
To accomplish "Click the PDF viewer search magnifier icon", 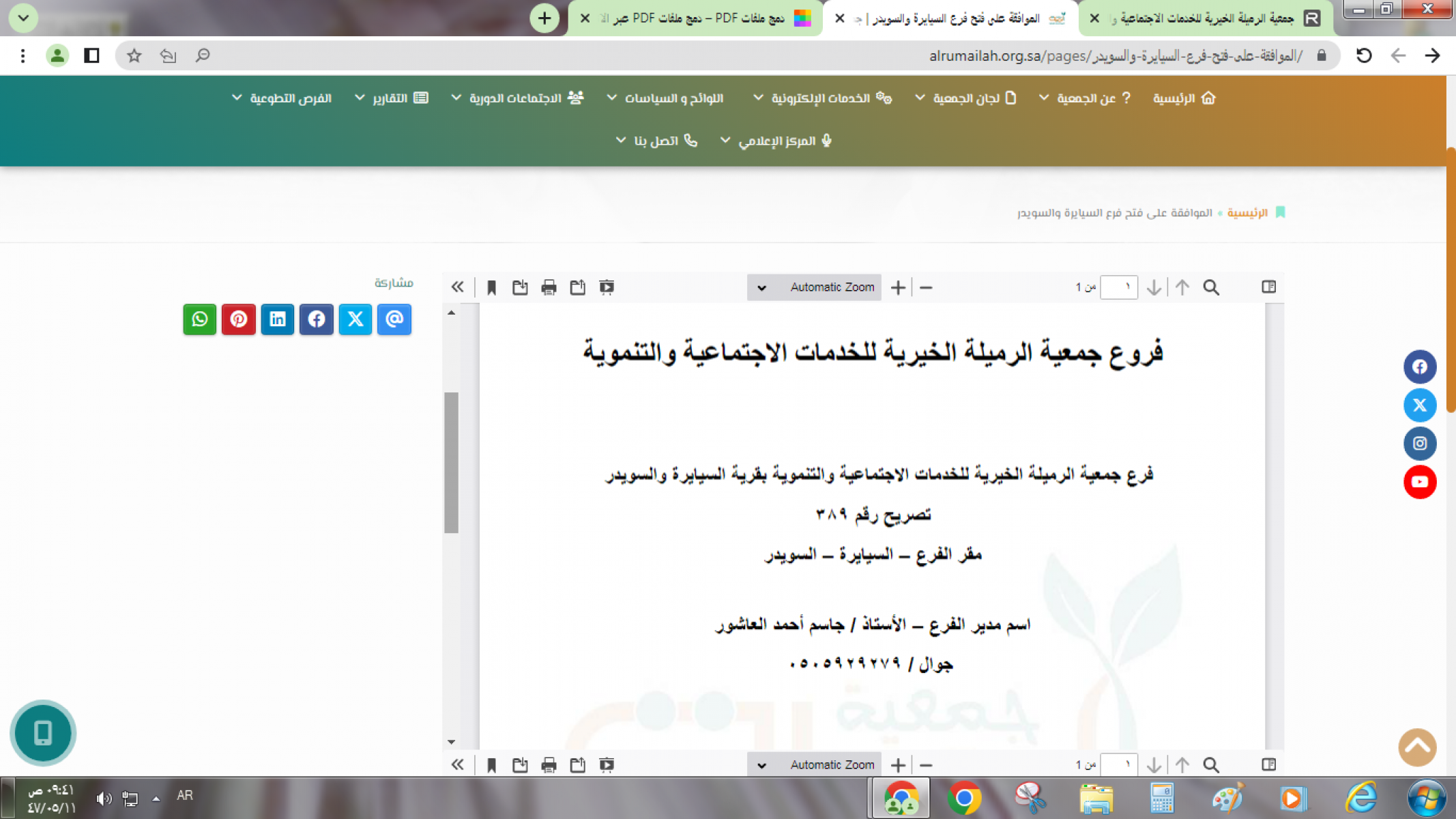I will (1211, 287).
